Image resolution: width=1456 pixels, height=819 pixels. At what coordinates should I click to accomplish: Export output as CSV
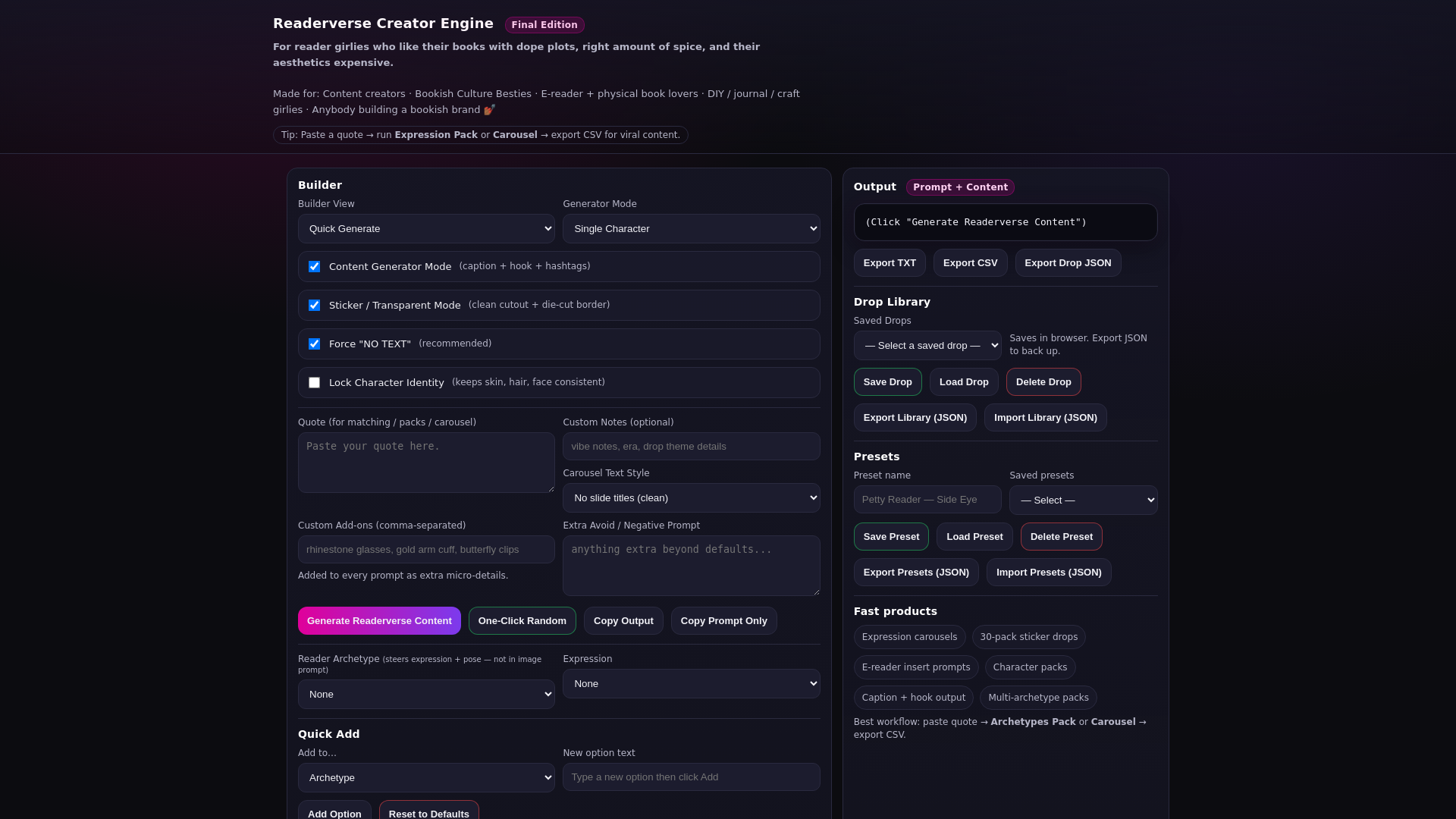(x=970, y=263)
